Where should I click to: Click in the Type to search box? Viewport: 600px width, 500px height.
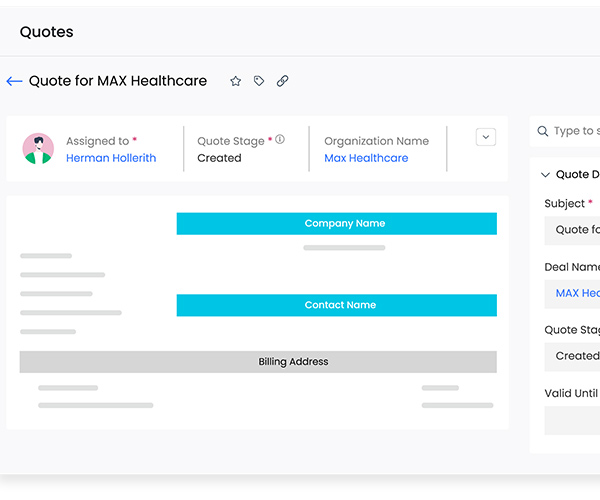576,131
